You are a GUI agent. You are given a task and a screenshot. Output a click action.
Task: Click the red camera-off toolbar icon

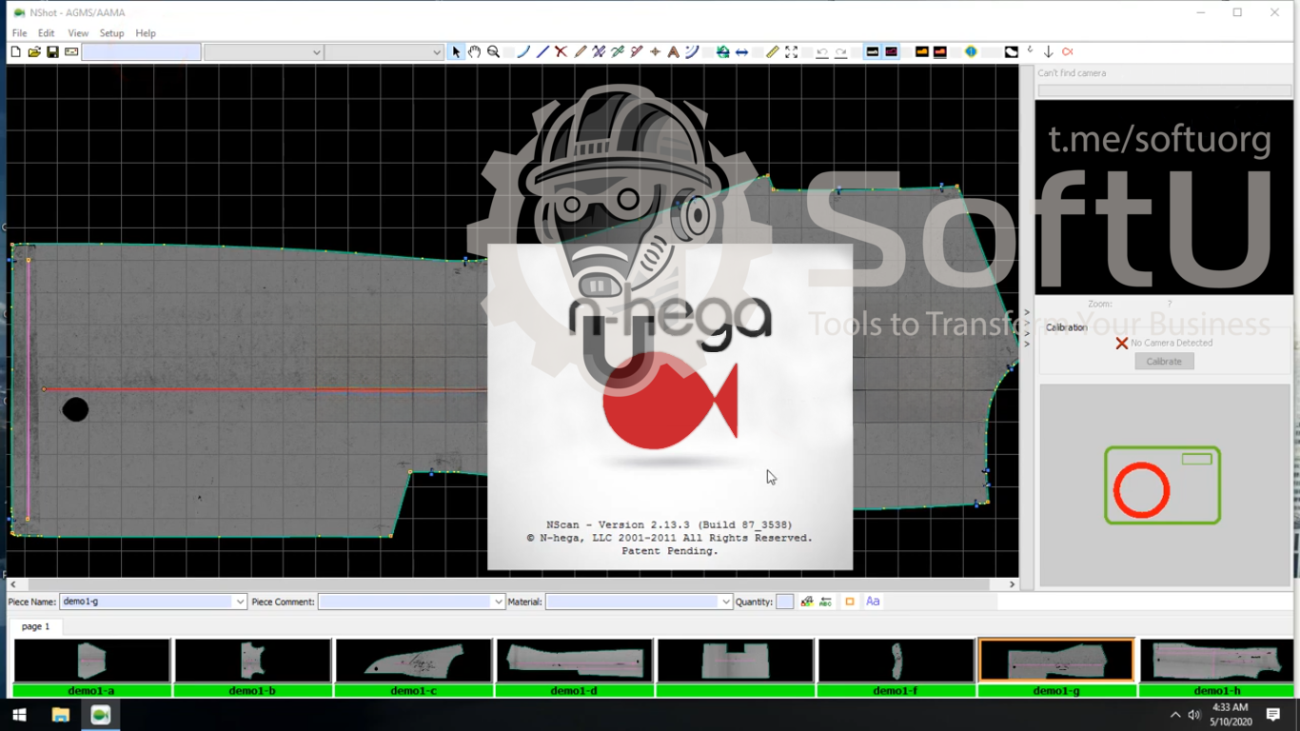1067,52
